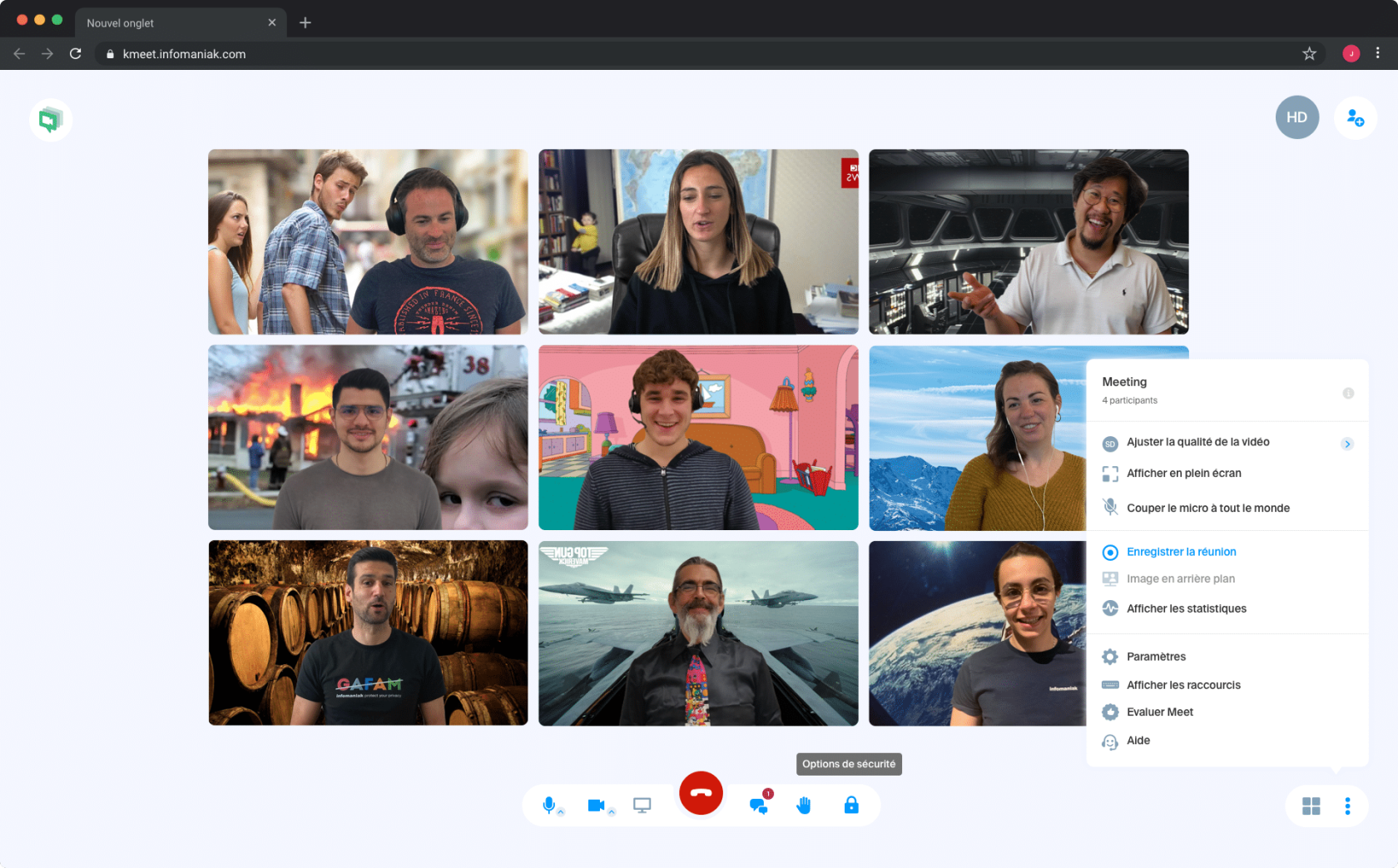Mute your microphone

tap(548, 805)
